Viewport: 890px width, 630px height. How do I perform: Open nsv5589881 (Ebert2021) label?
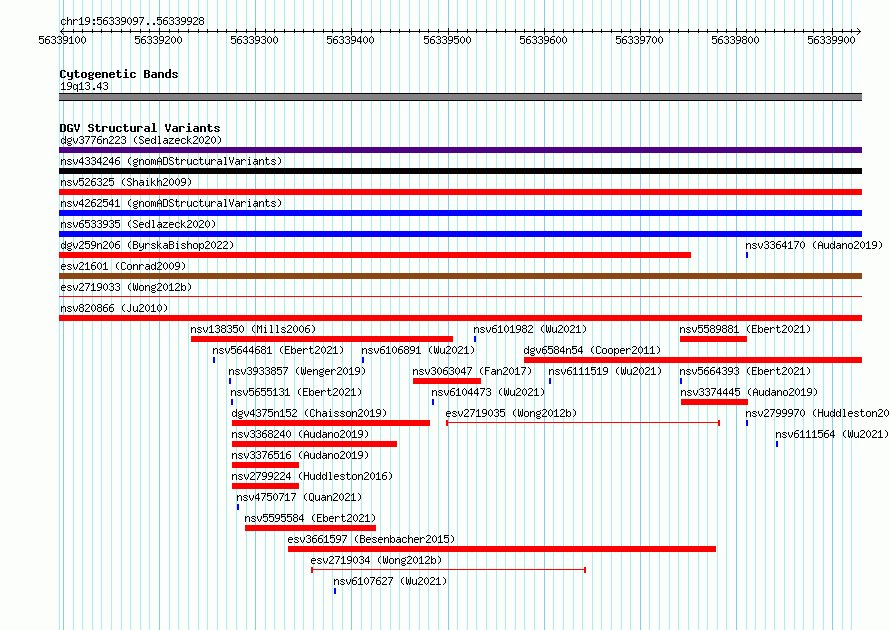coord(745,329)
